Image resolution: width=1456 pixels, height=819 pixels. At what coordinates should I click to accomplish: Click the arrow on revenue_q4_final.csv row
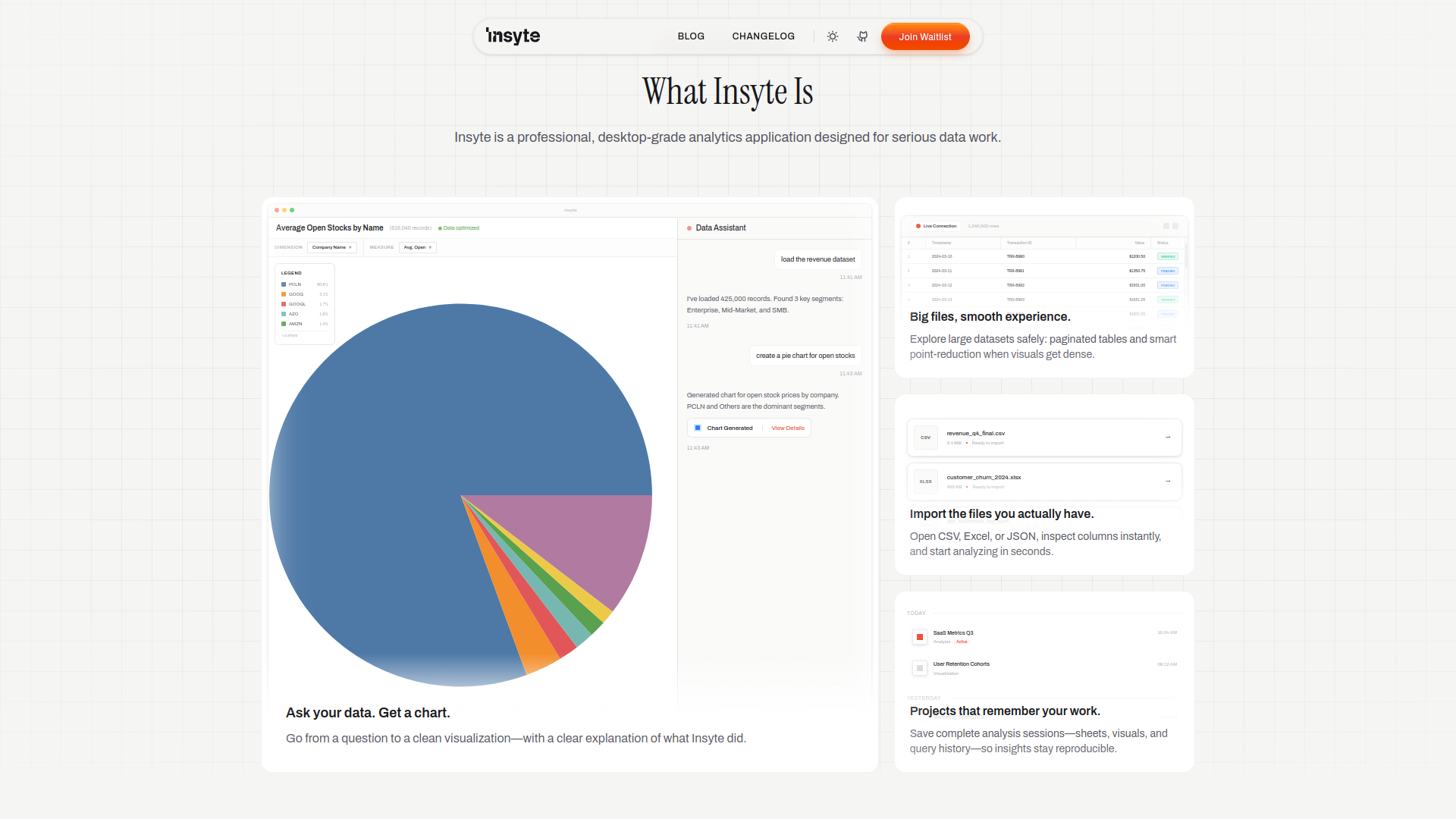tap(1168, 438)
